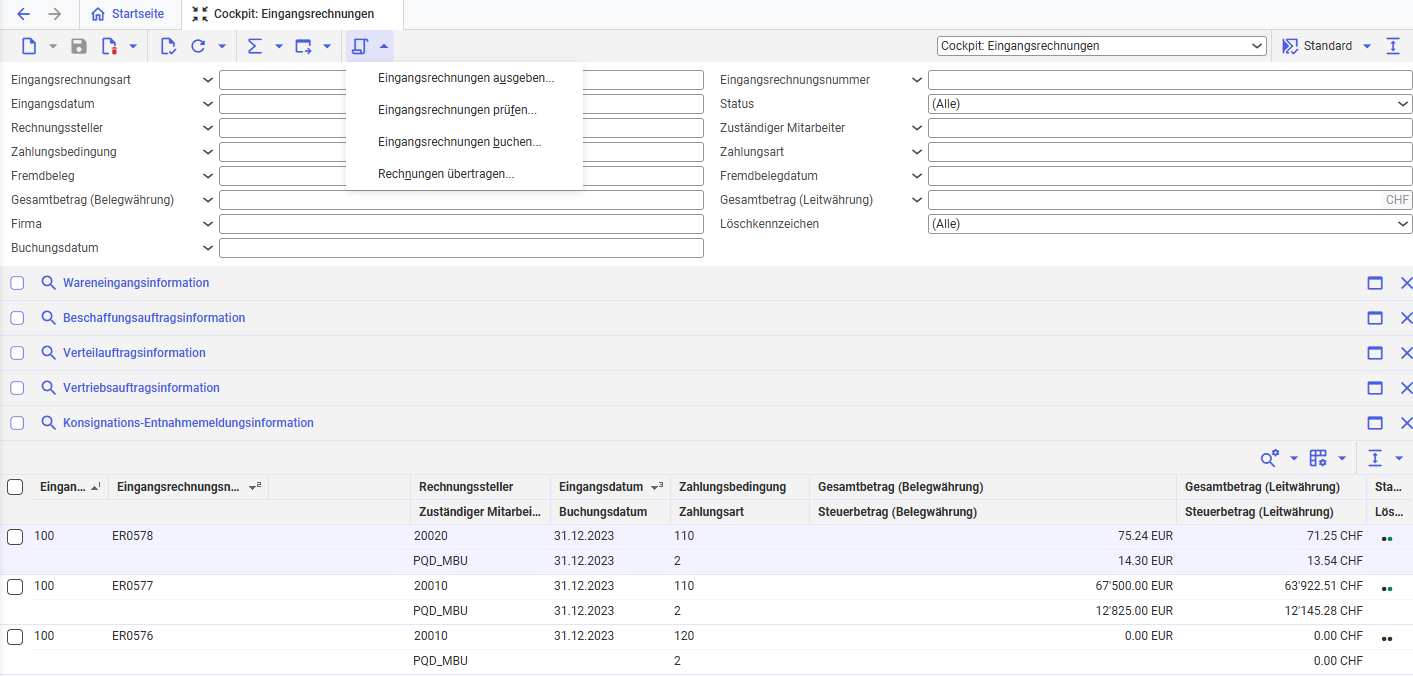Toggle the Konsignations-Entnahmemeldungsinformation checkbox

pyautogui.click(x=17, y=423)
